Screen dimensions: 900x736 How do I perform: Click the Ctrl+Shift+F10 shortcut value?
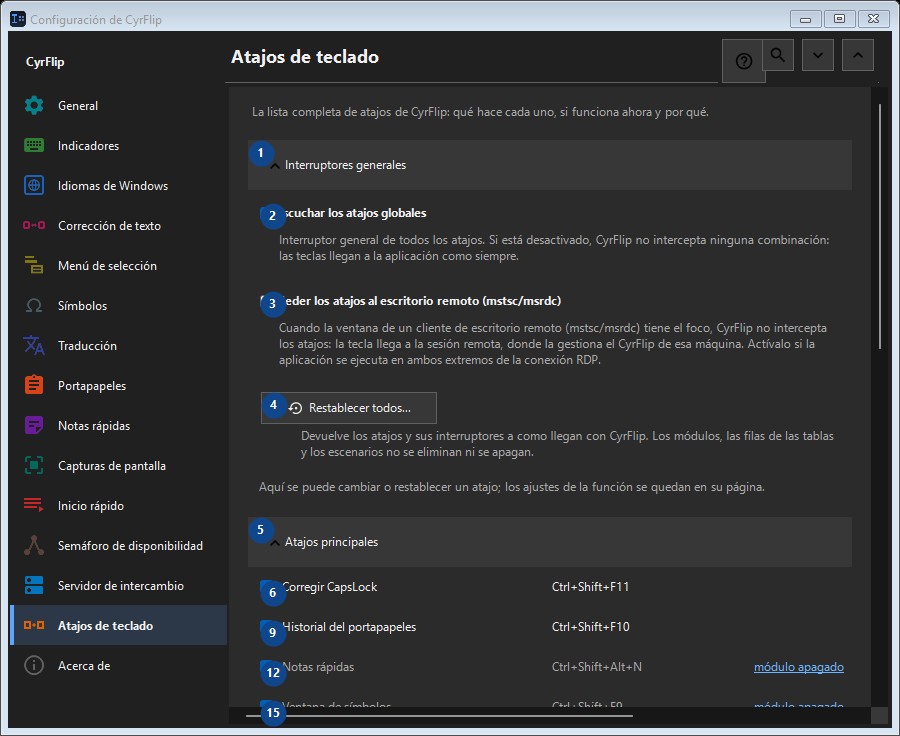(x=591, y=627)
